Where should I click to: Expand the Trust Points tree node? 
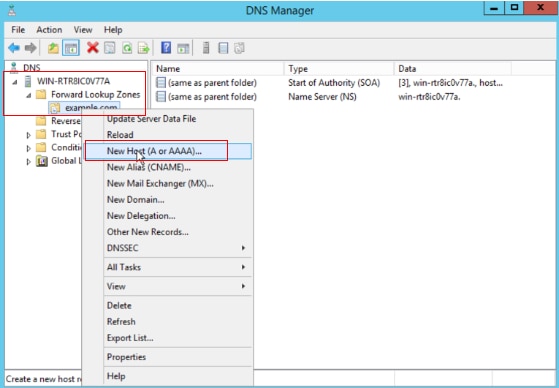pos(29,135)
